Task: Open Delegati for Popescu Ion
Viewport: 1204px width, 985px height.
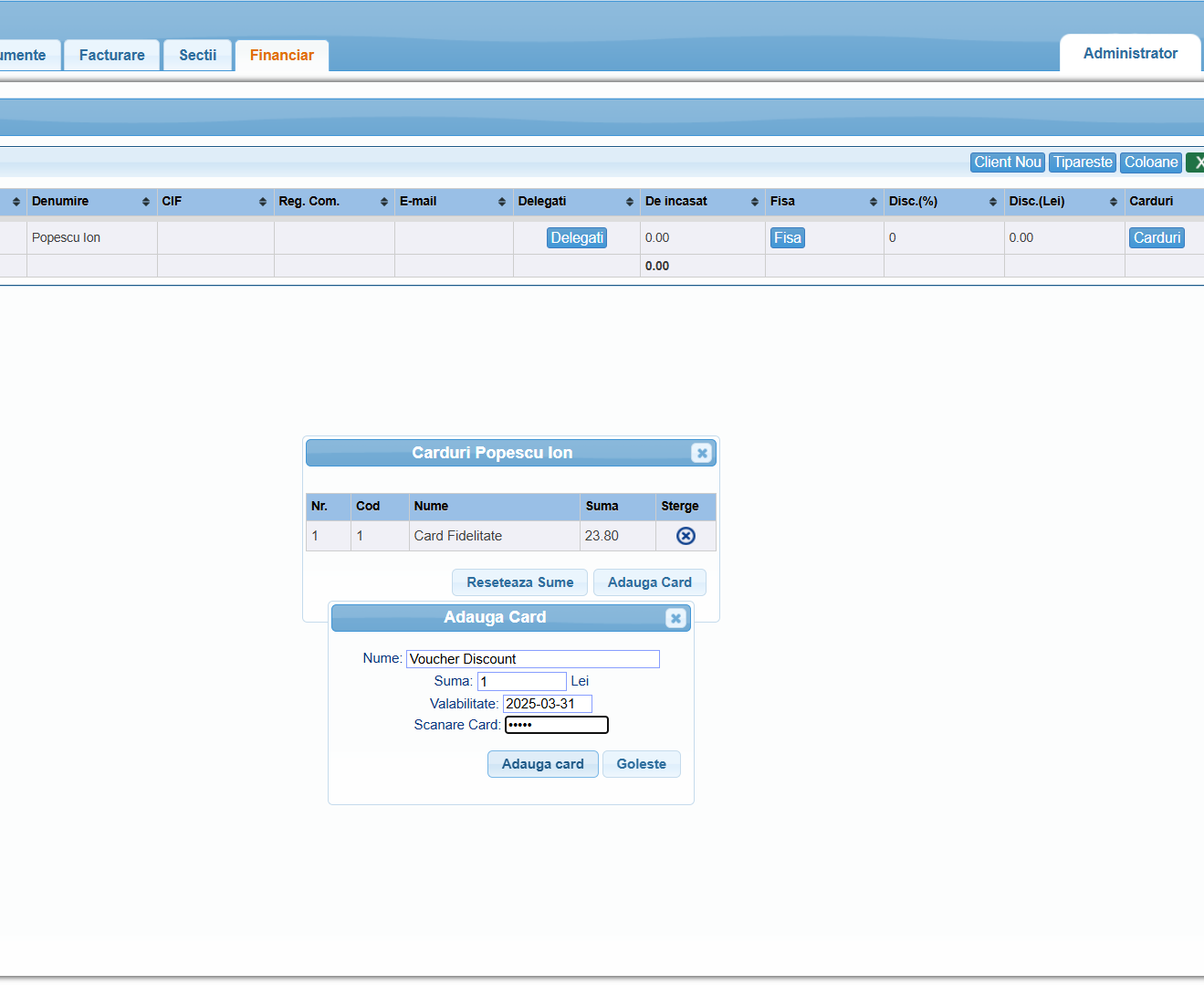Action: coord(577,238)
